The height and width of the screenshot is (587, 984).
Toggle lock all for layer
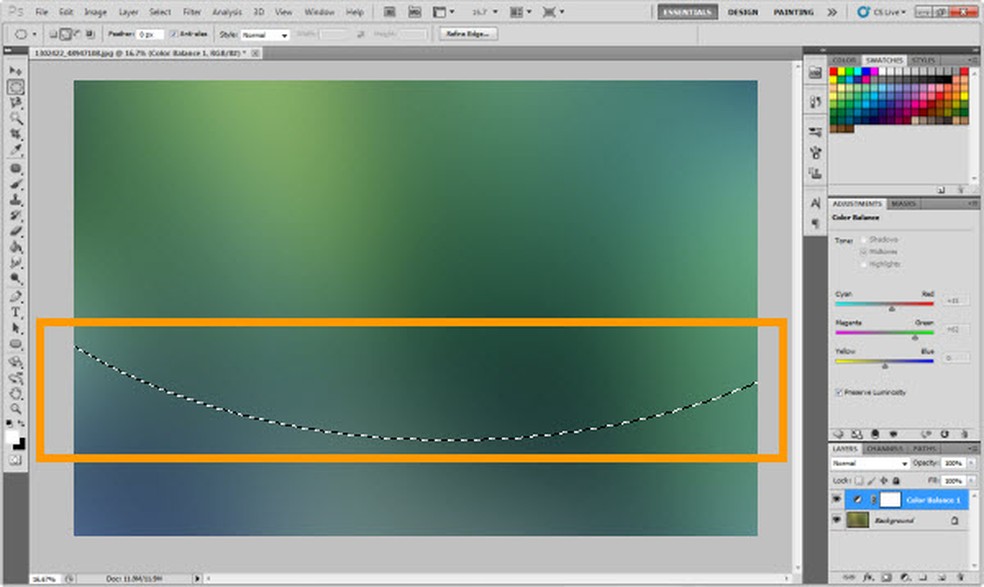(x=896, y=480)
